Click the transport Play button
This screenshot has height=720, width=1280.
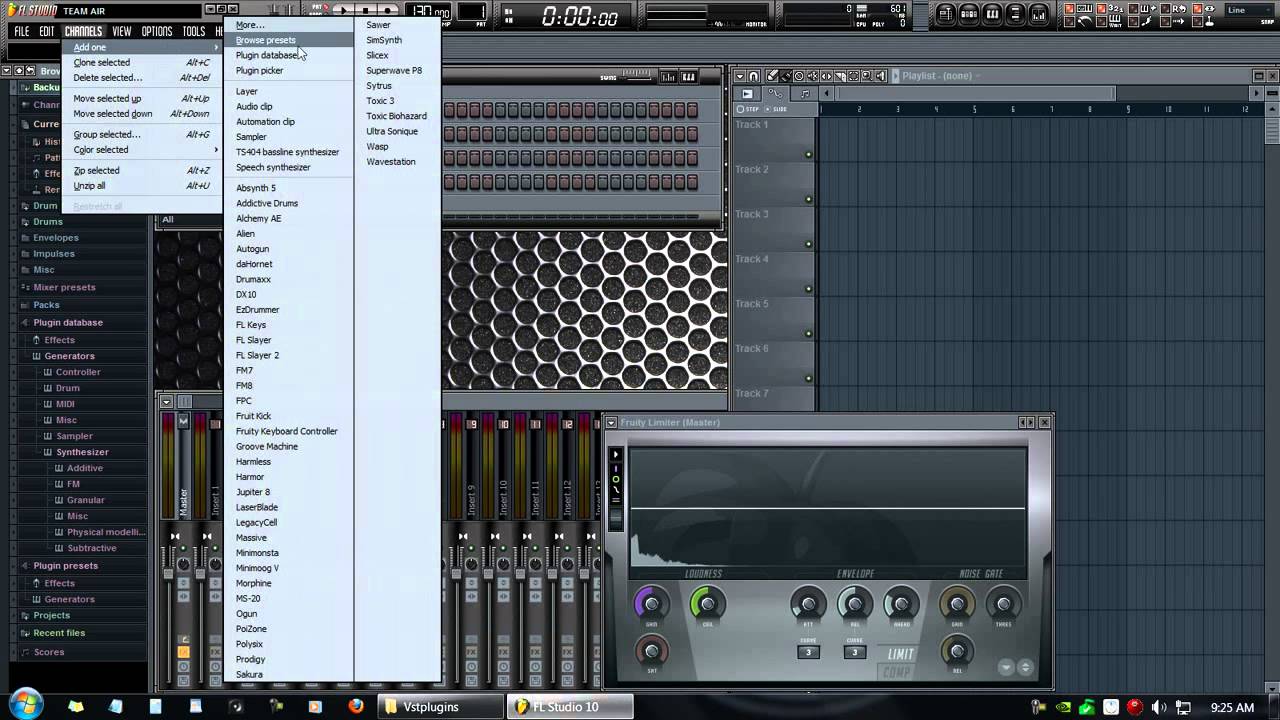point(344,11)
